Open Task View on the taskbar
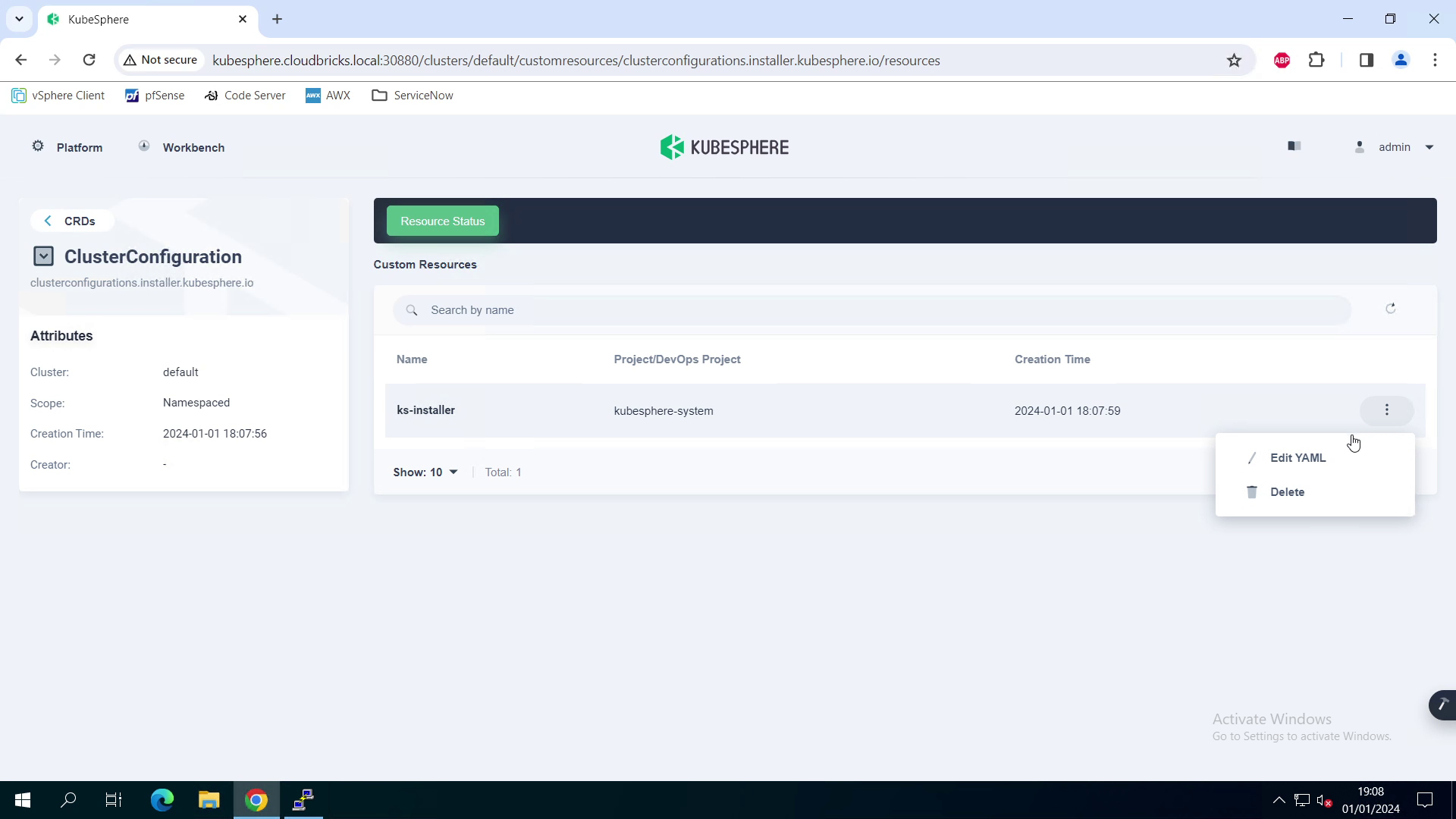Image resolution: width=1456 pixels, height=819 pixels. click(x=114, y=800)
